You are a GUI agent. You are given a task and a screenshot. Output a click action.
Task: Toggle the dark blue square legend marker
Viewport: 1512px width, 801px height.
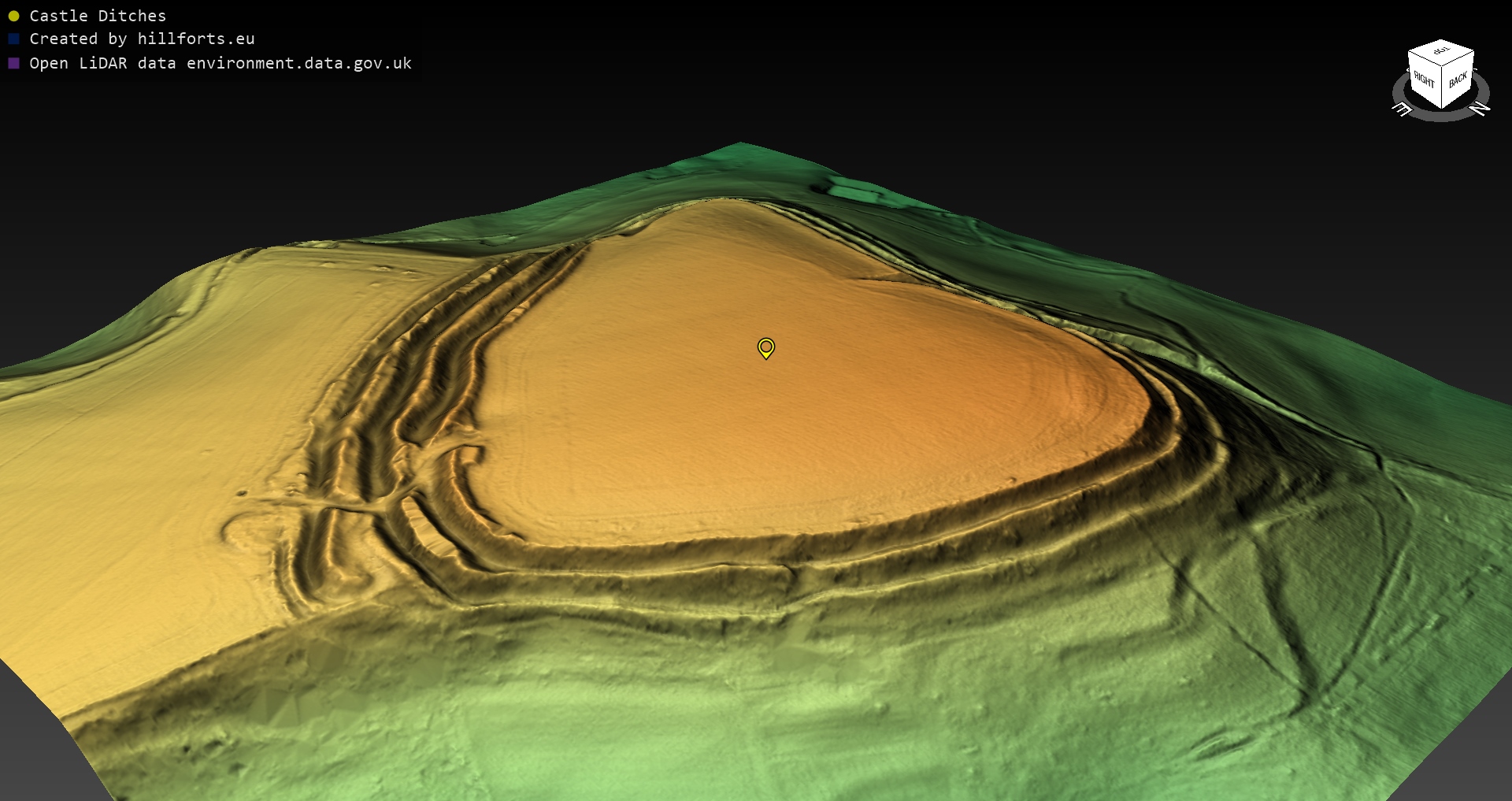click(13, 39)
